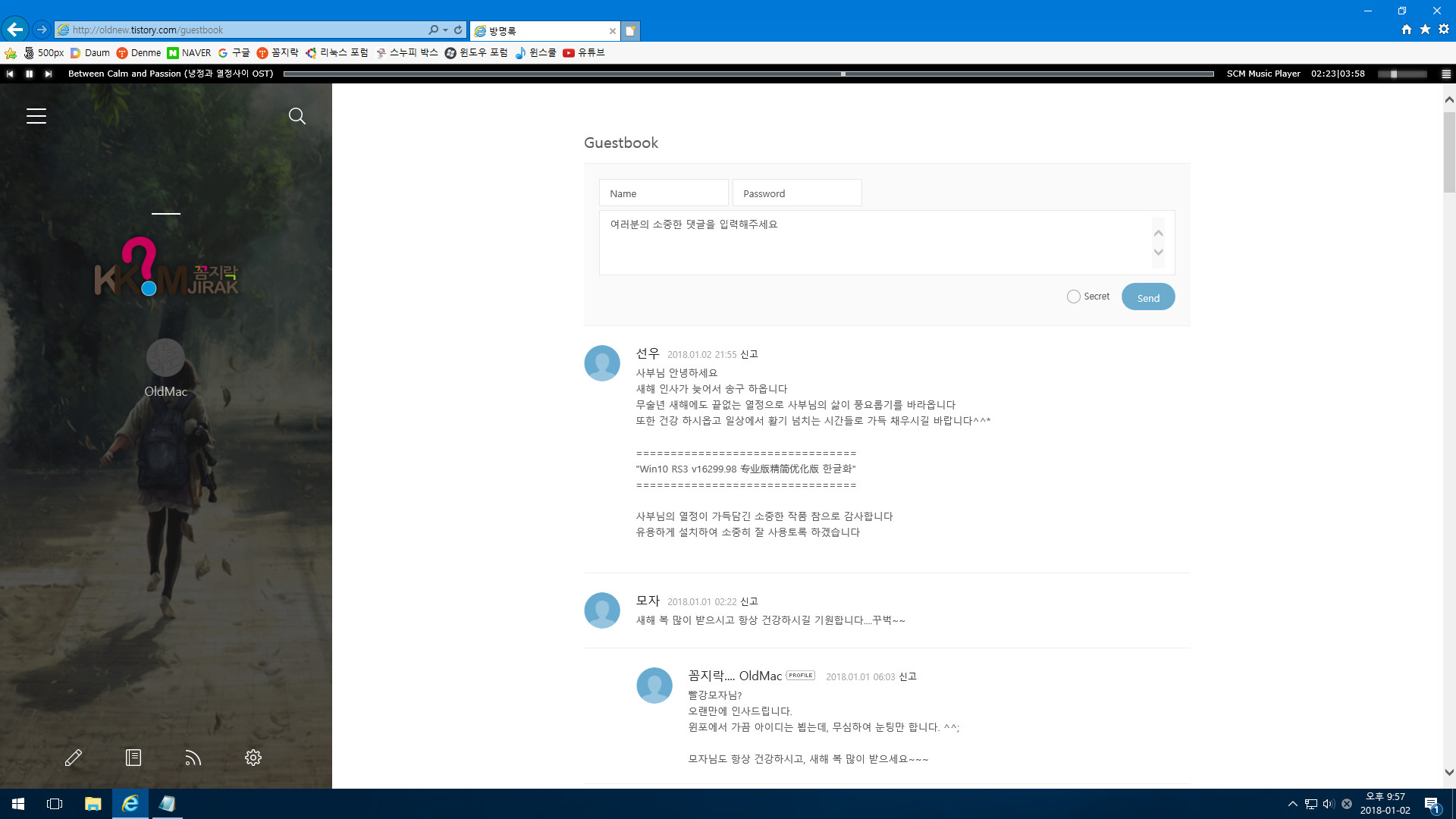
Task: Select the 방명록 browser tab
Action: pyautogui.click(x=544, y=31)
